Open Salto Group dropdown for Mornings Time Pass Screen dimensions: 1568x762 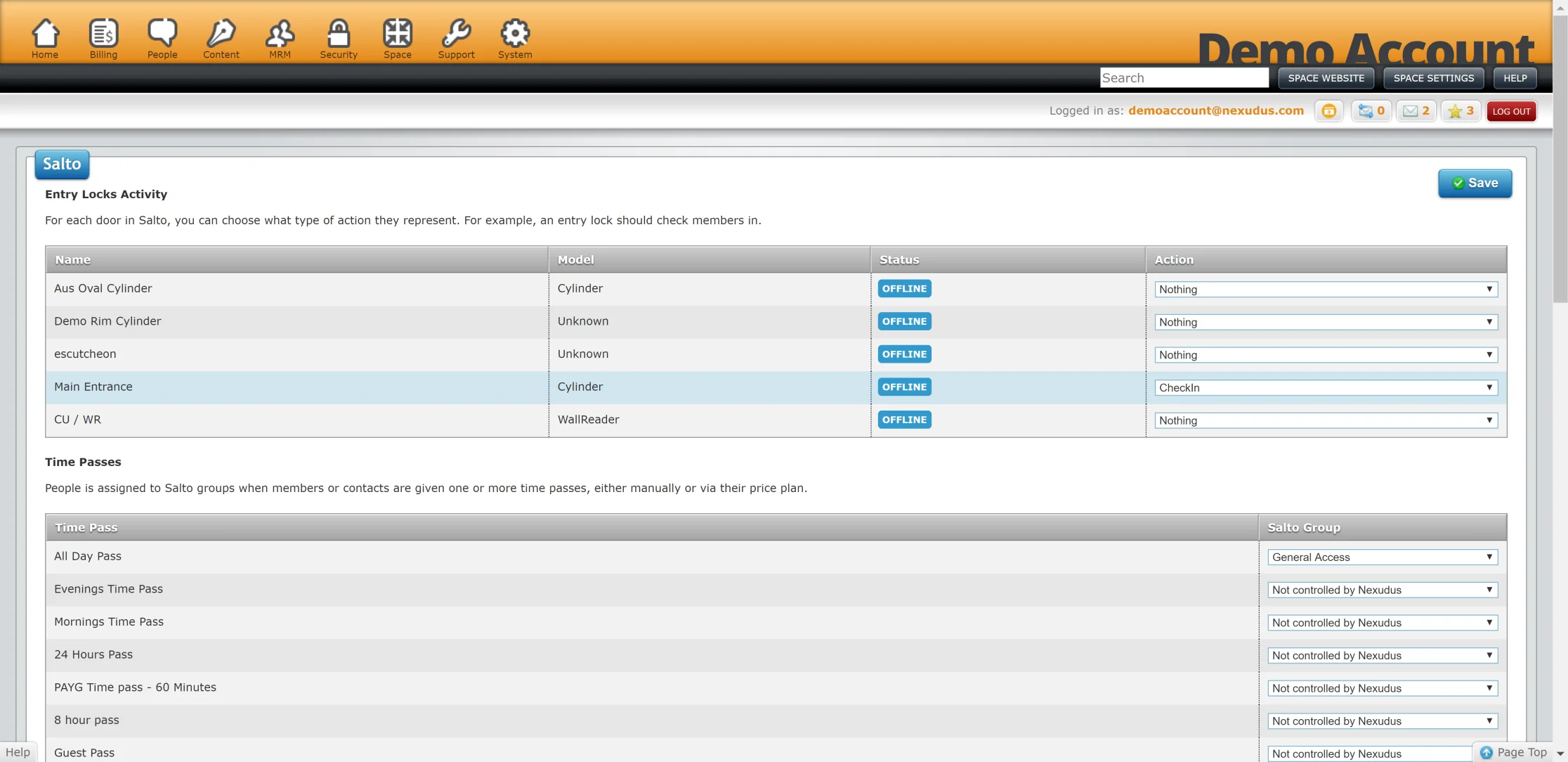coord(1383,623)
